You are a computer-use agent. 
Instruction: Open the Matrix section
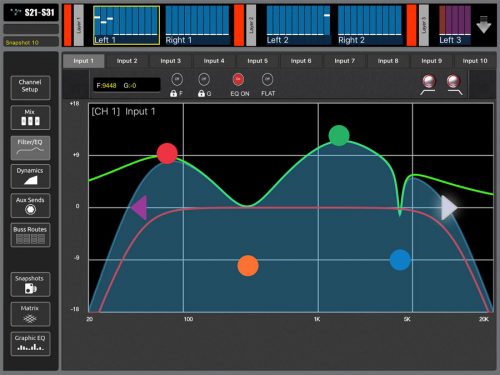[30, 314]
